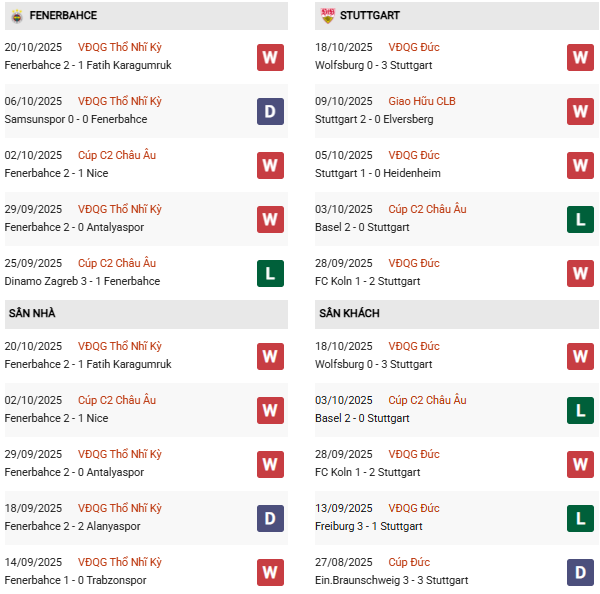Click the L badge for Freiburg vs Stuttgart

(580, 518)
